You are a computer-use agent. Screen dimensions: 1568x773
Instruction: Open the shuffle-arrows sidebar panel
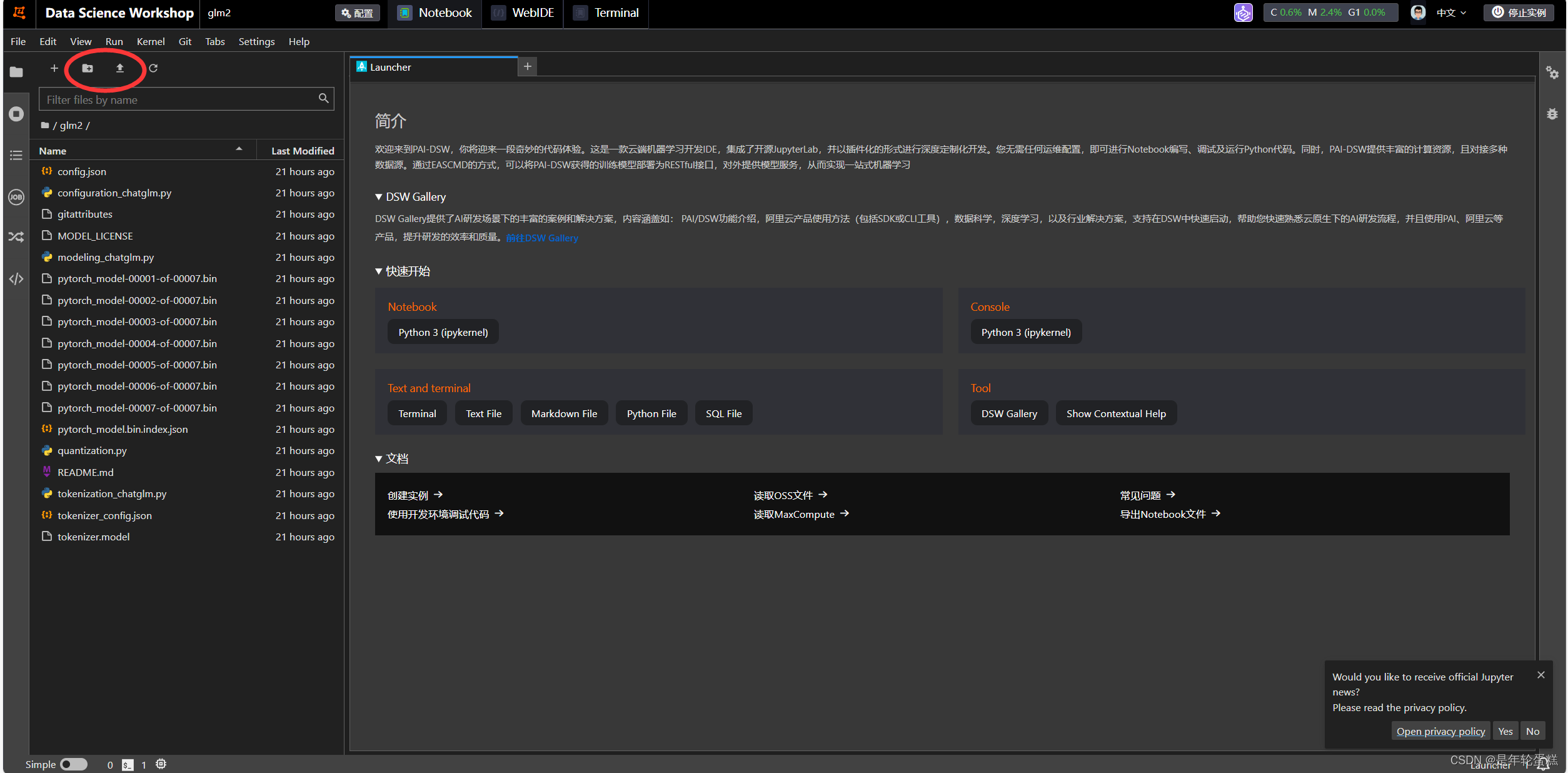coord(16,237)
